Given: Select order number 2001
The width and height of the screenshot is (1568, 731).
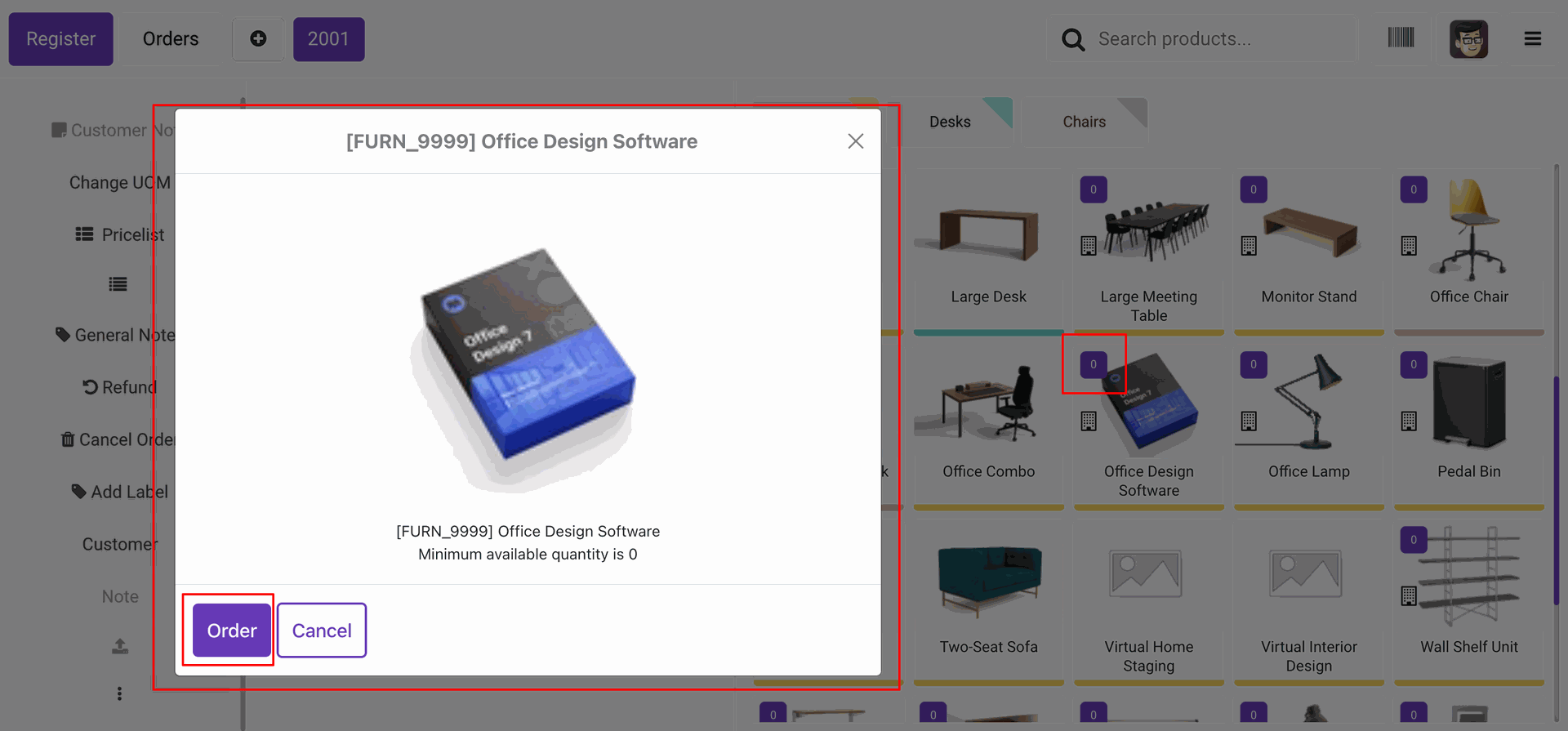Looking at the screenshot, I should (x=328, y=39).
